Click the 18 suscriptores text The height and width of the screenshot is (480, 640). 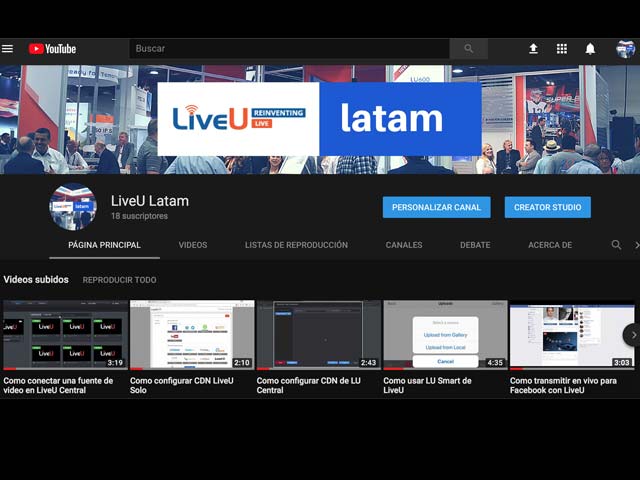point(139,216)
